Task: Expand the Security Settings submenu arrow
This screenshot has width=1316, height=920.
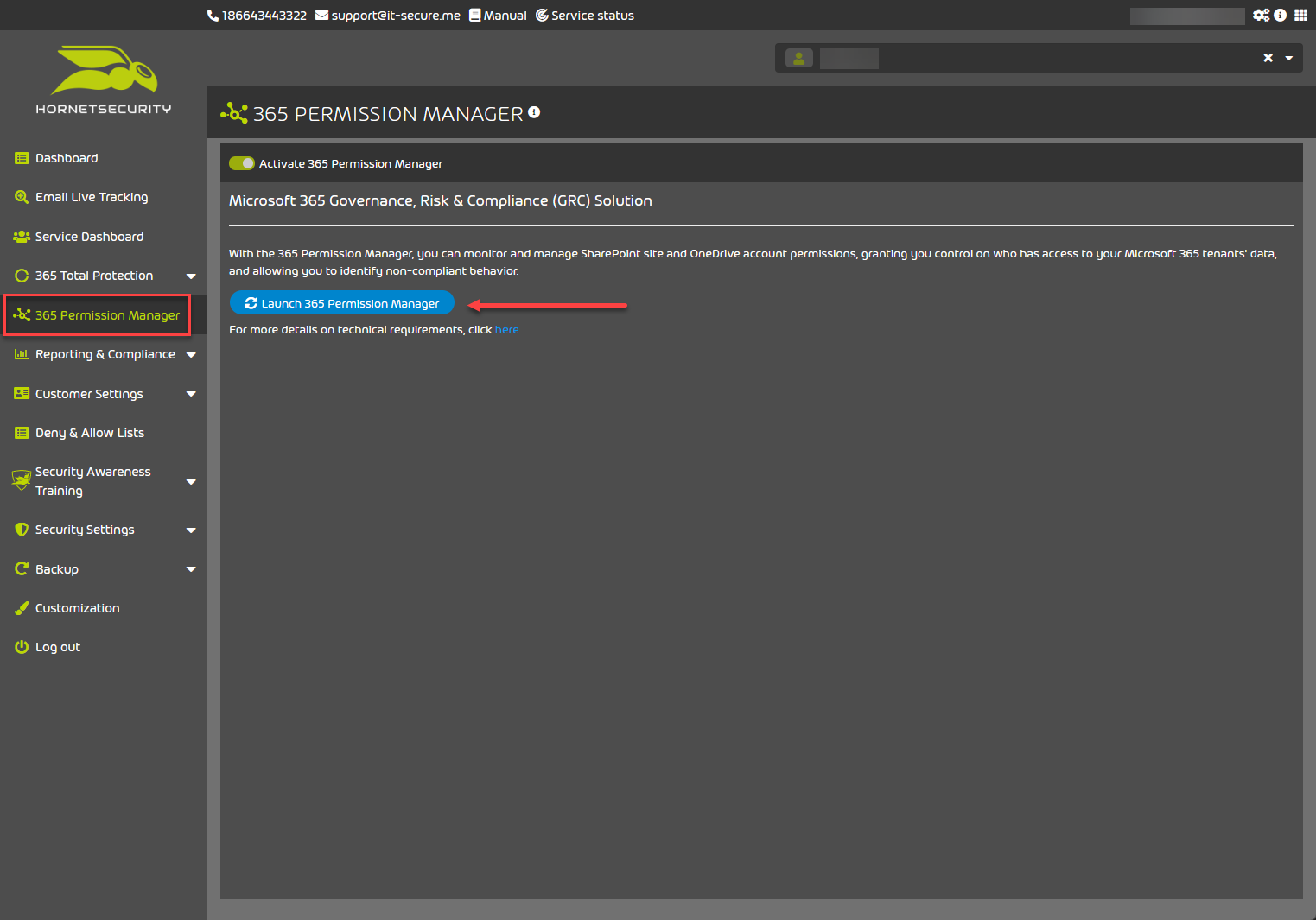Action: pos(191,530)
